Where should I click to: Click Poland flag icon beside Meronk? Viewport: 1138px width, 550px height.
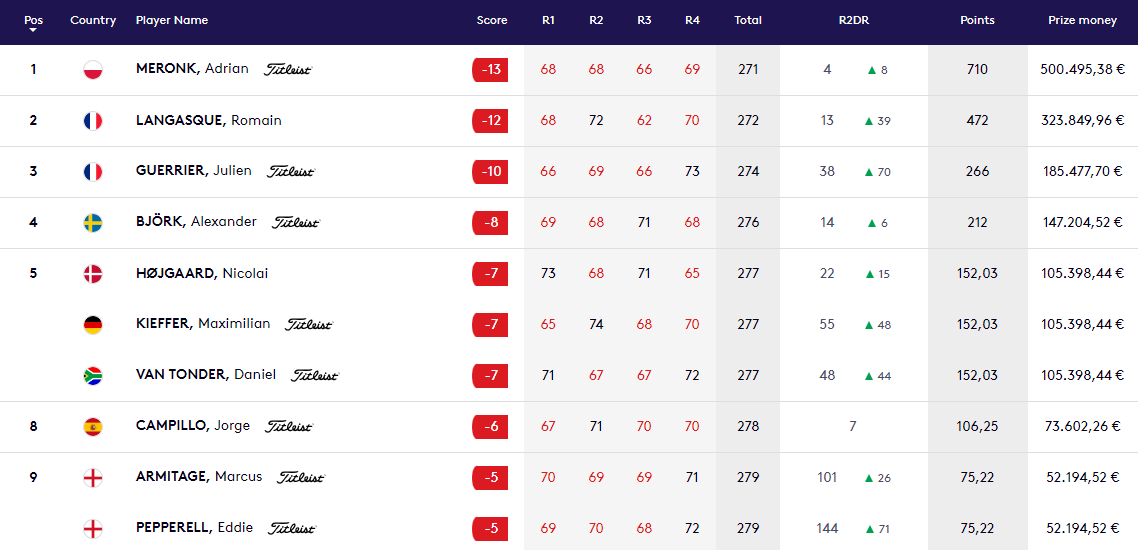93,70
